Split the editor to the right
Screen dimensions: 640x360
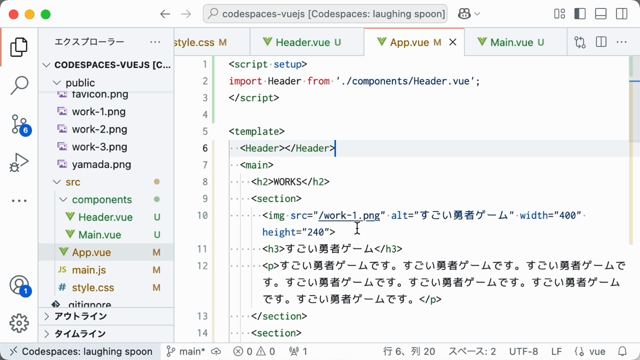click(601, 42)
